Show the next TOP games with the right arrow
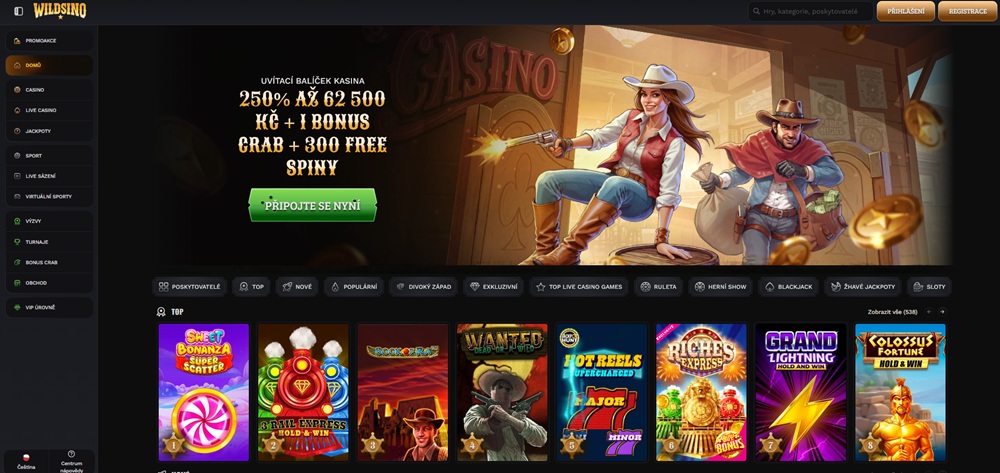Viewport: 1000px width, 473px height. click(942, 312)
